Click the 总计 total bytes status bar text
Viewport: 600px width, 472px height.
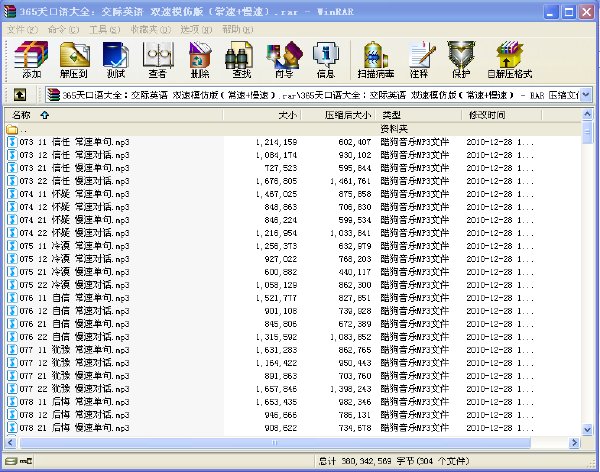click(x=394, y=461)
